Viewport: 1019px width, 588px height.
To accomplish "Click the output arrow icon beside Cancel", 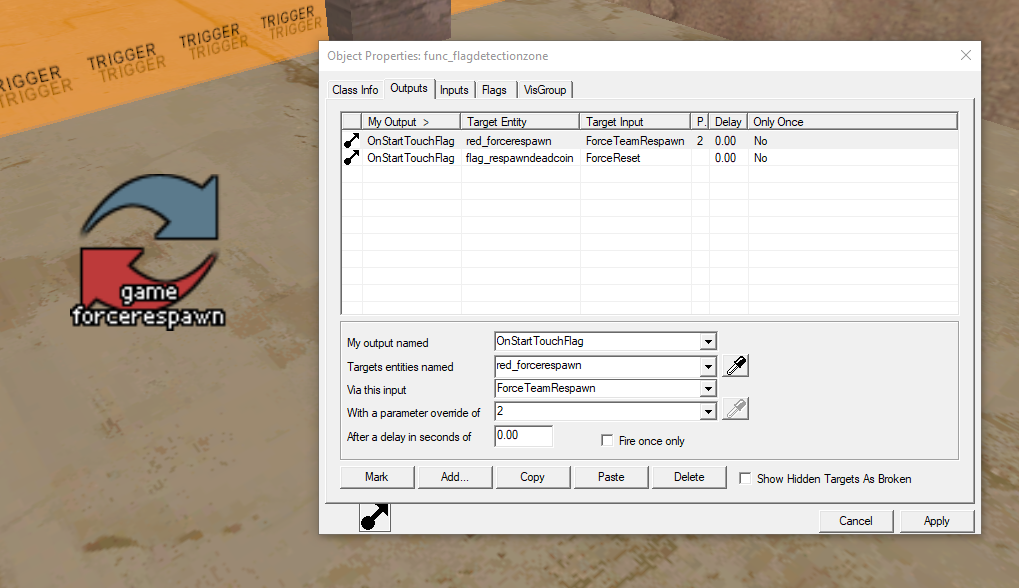I will (x=375, y=517).
